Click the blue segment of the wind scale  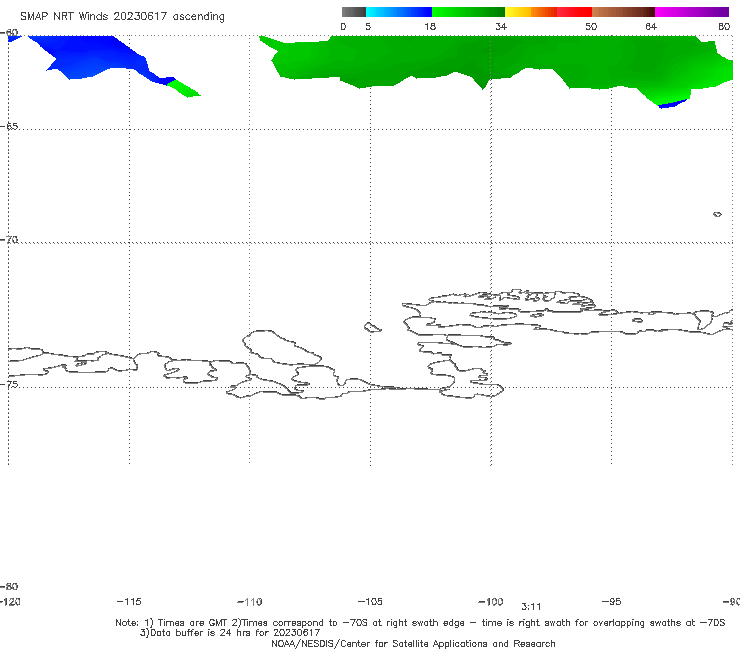point(399,12)
